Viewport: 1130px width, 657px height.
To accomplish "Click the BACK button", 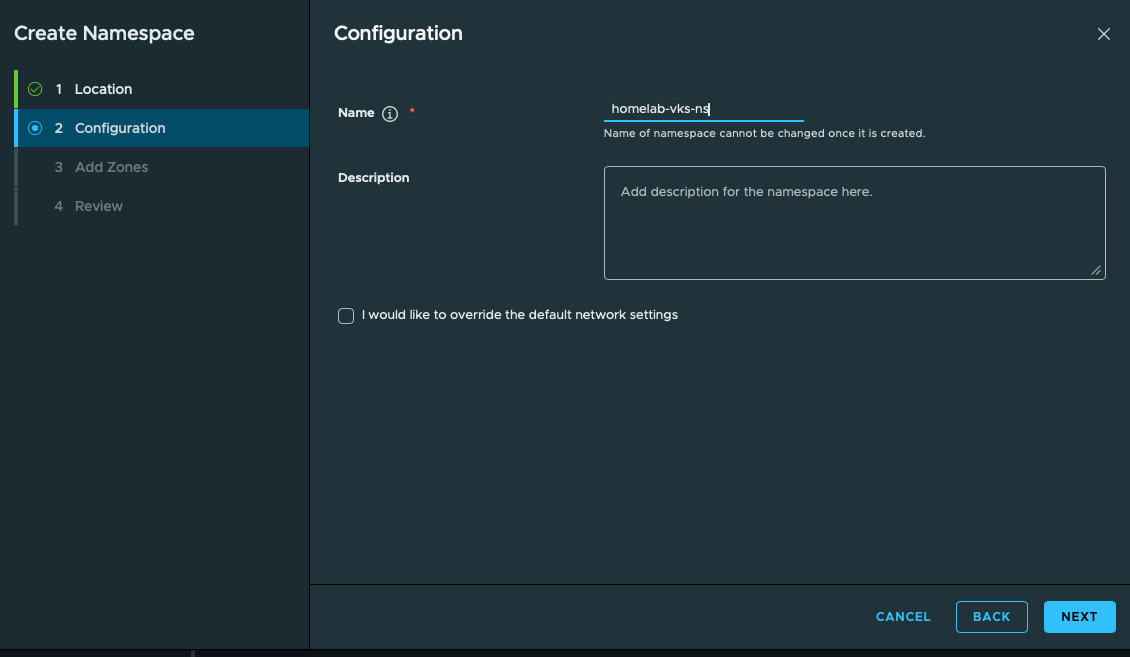I will click(x=992, y=617).
